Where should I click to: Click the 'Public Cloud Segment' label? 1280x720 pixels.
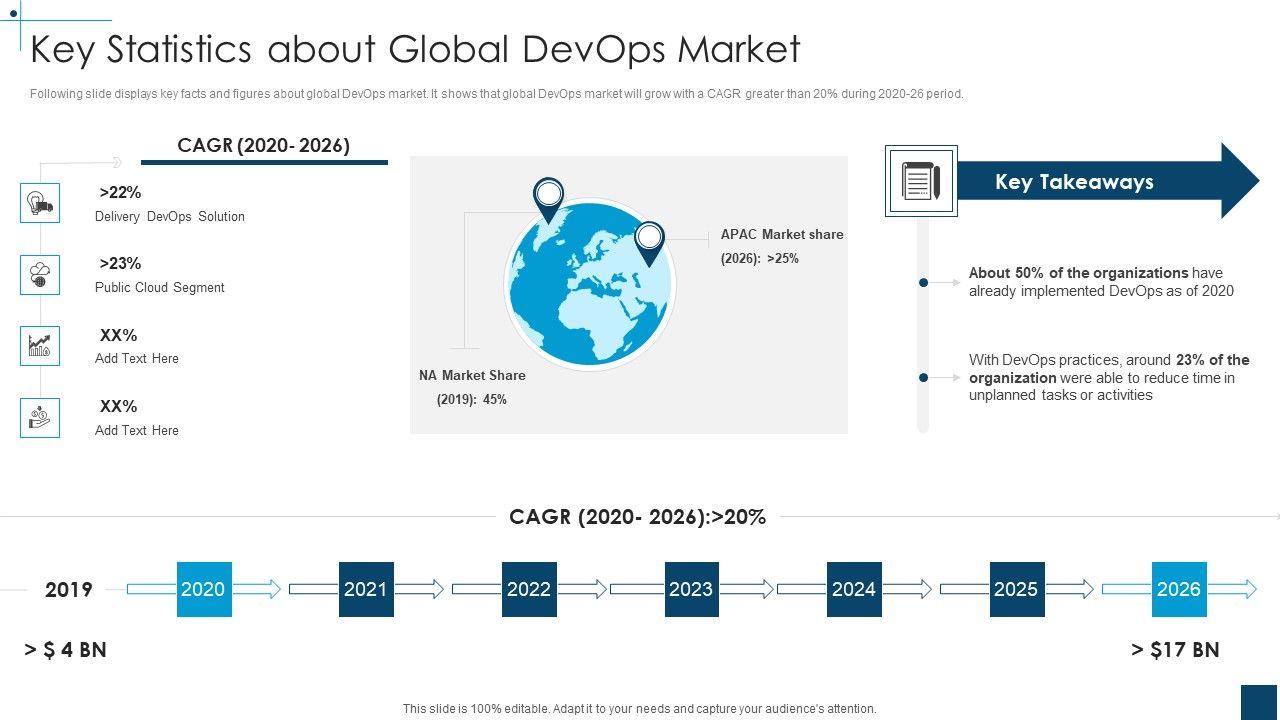pos(160,288)
